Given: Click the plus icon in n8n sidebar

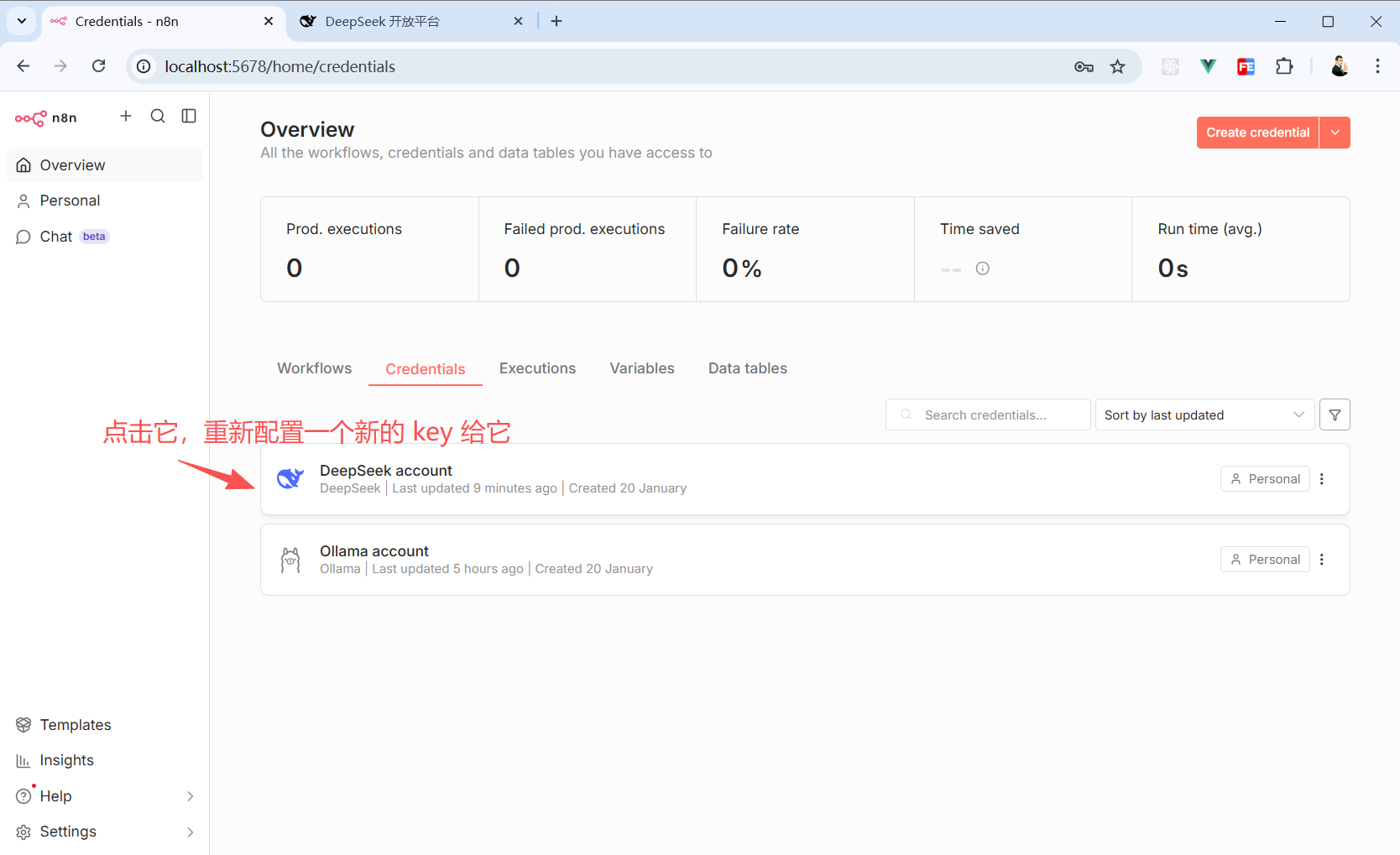Looking at the screenshot, I should [x=126, y=116].
